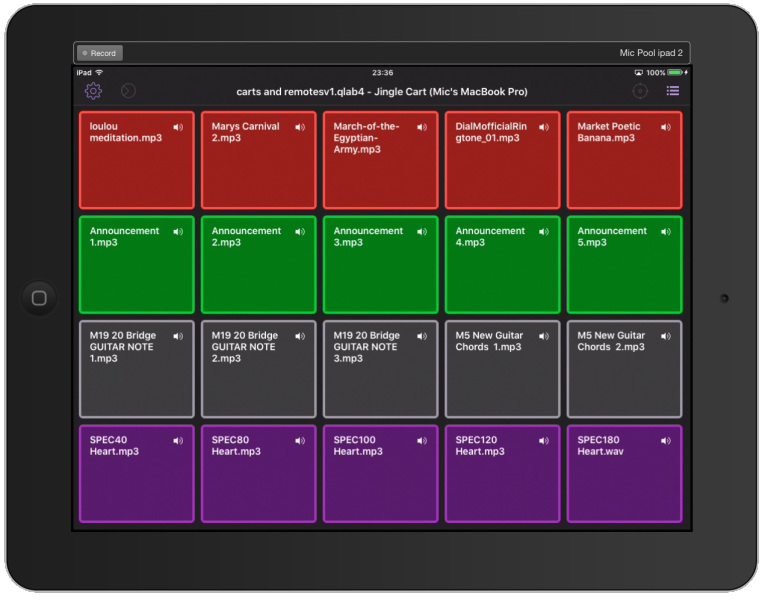Click speaker icon on SPEC180 Heart cart
The image size is (768, 600).
coord(666,440)
